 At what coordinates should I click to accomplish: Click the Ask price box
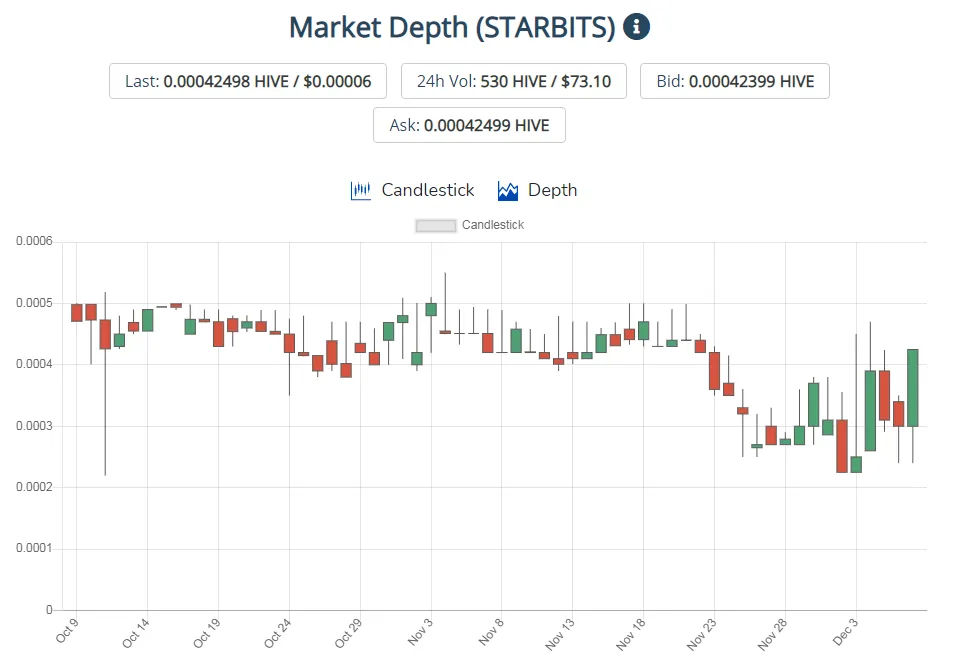[469, 125]
